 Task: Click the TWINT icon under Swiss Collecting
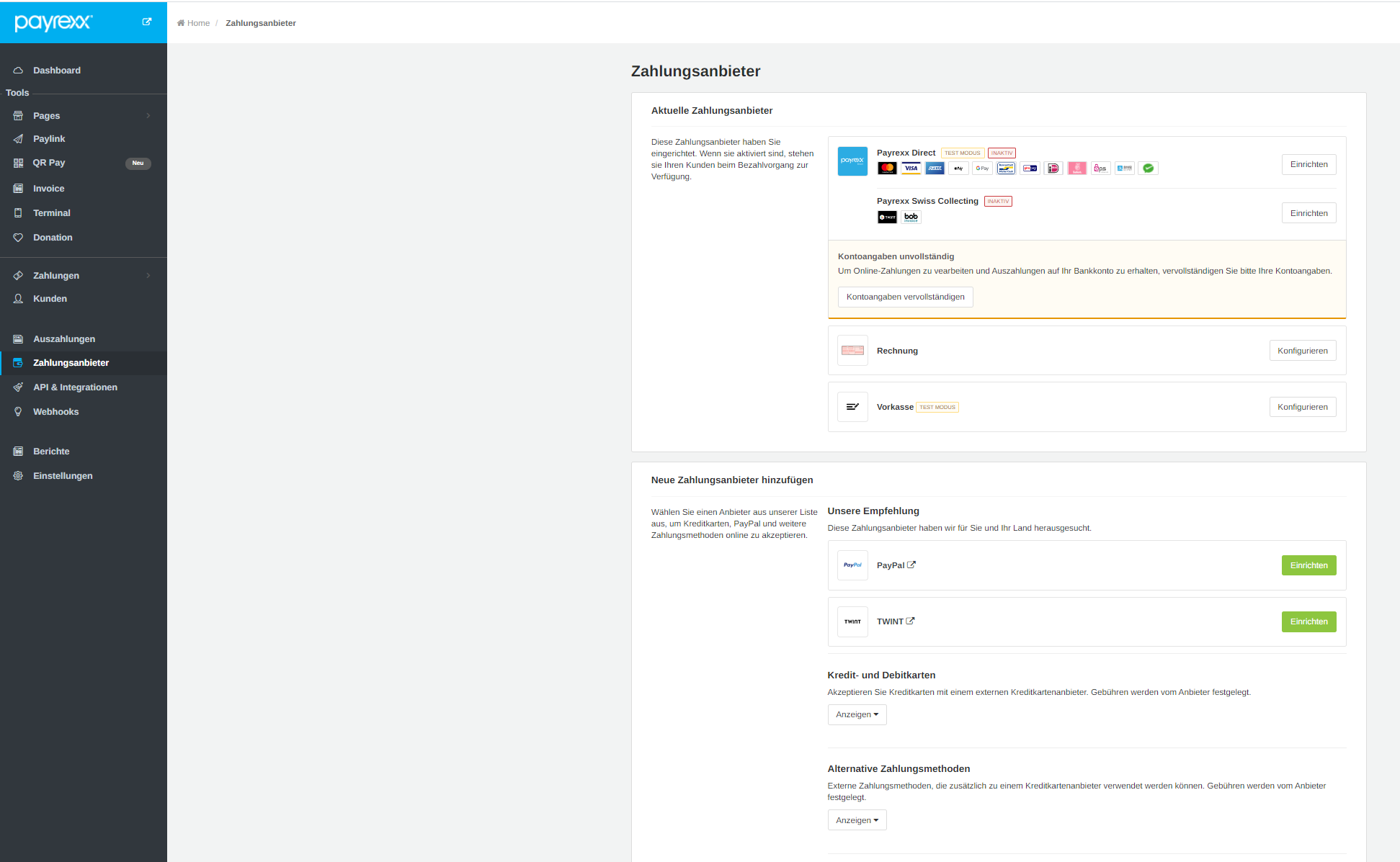point(887,217)
